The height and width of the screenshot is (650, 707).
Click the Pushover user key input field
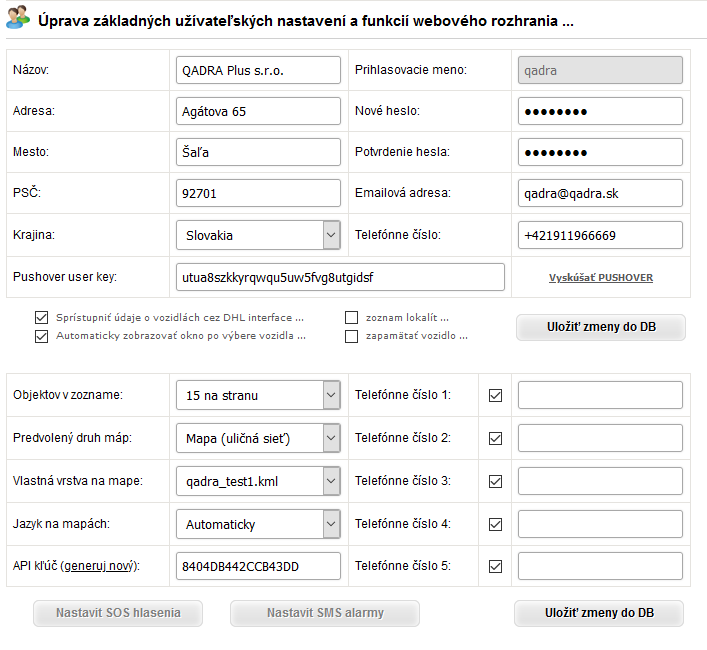(x=340, y=277)
